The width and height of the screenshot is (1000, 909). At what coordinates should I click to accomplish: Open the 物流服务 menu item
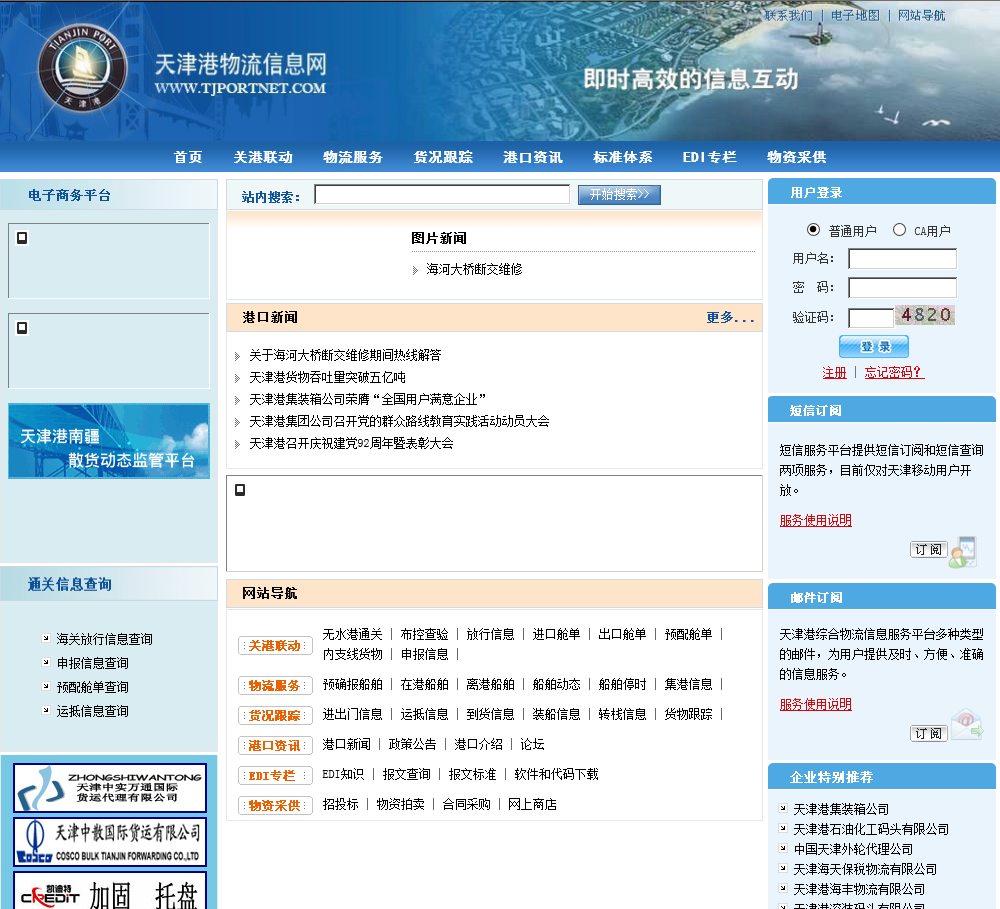353,157
